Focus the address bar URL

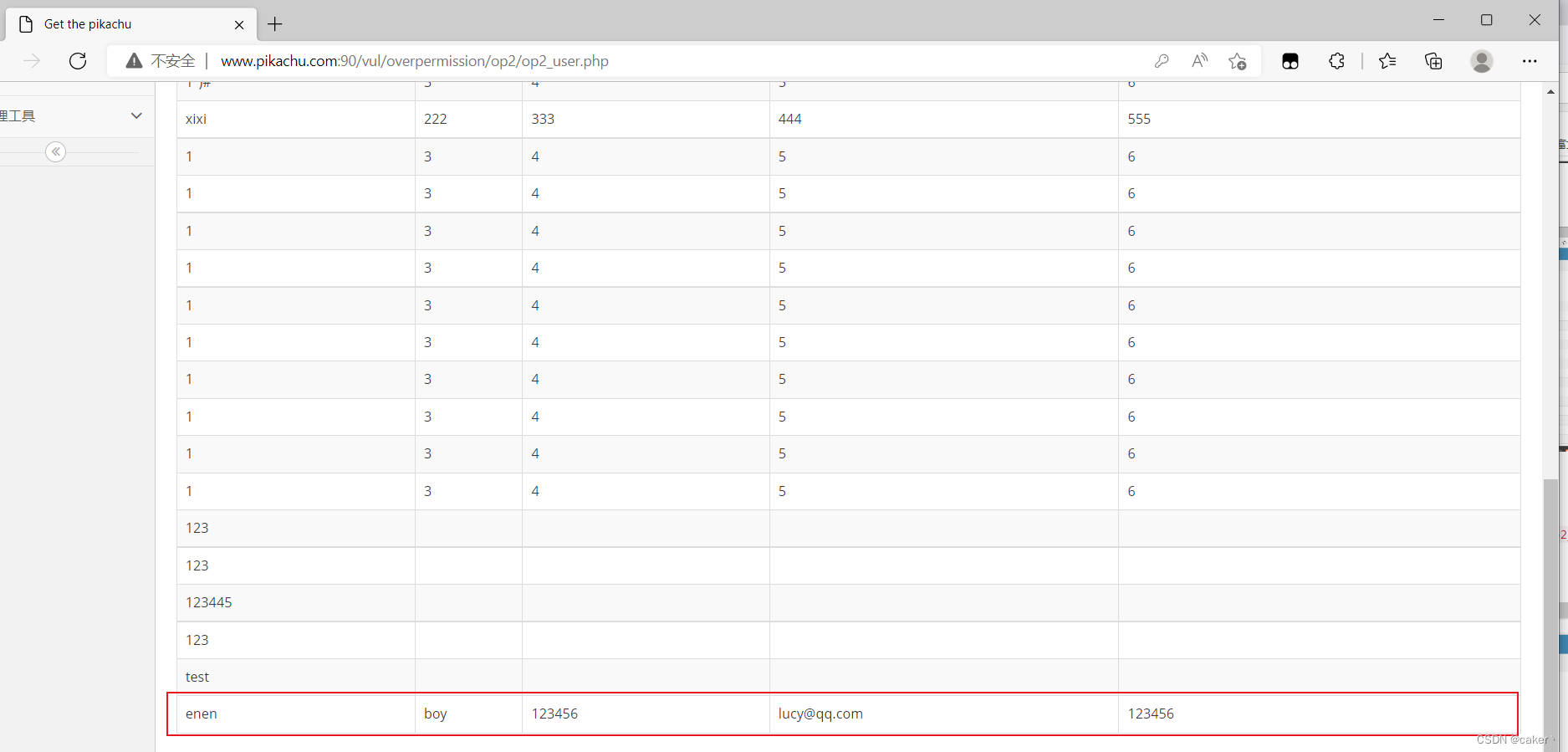415,61
